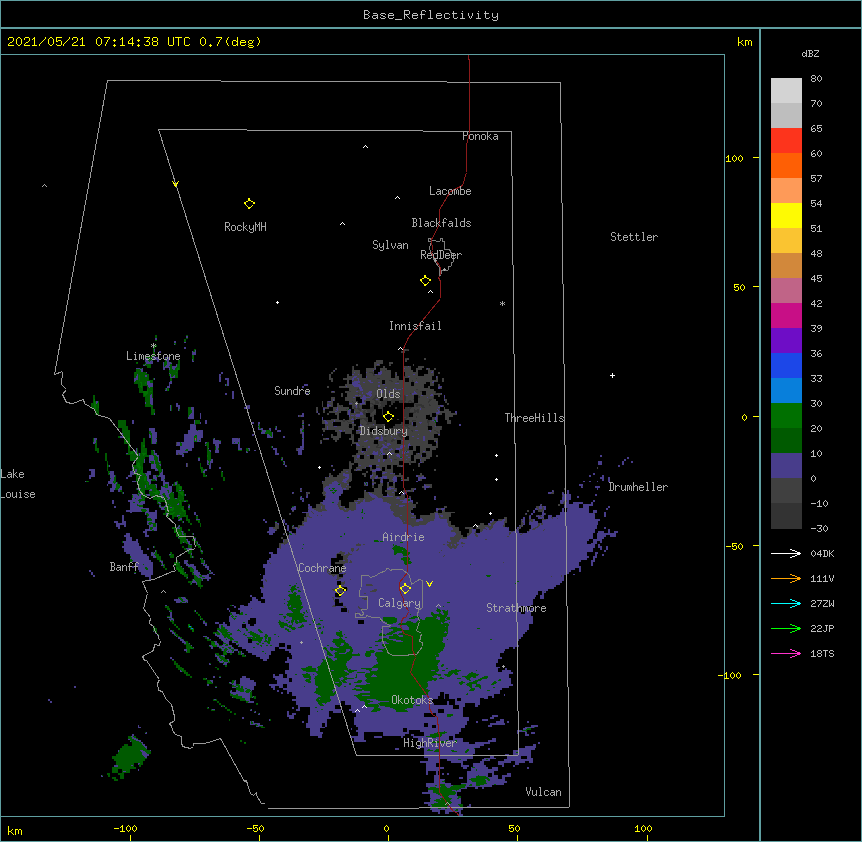
Task: Click the legend label 04DK
Action: pyautogui.click(x=822, y=553)
